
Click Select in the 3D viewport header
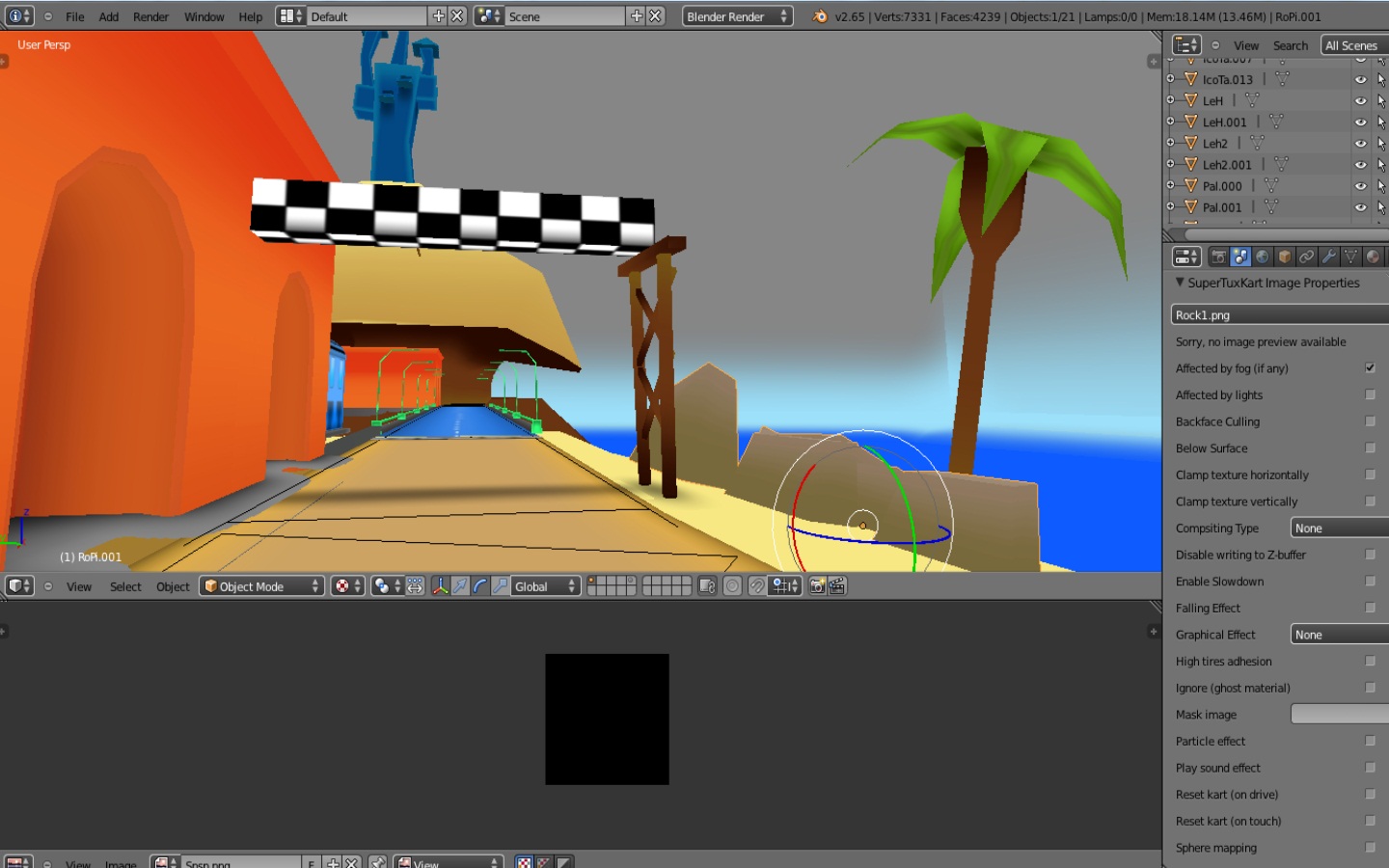pyautogui.click(x=125, y=586)
